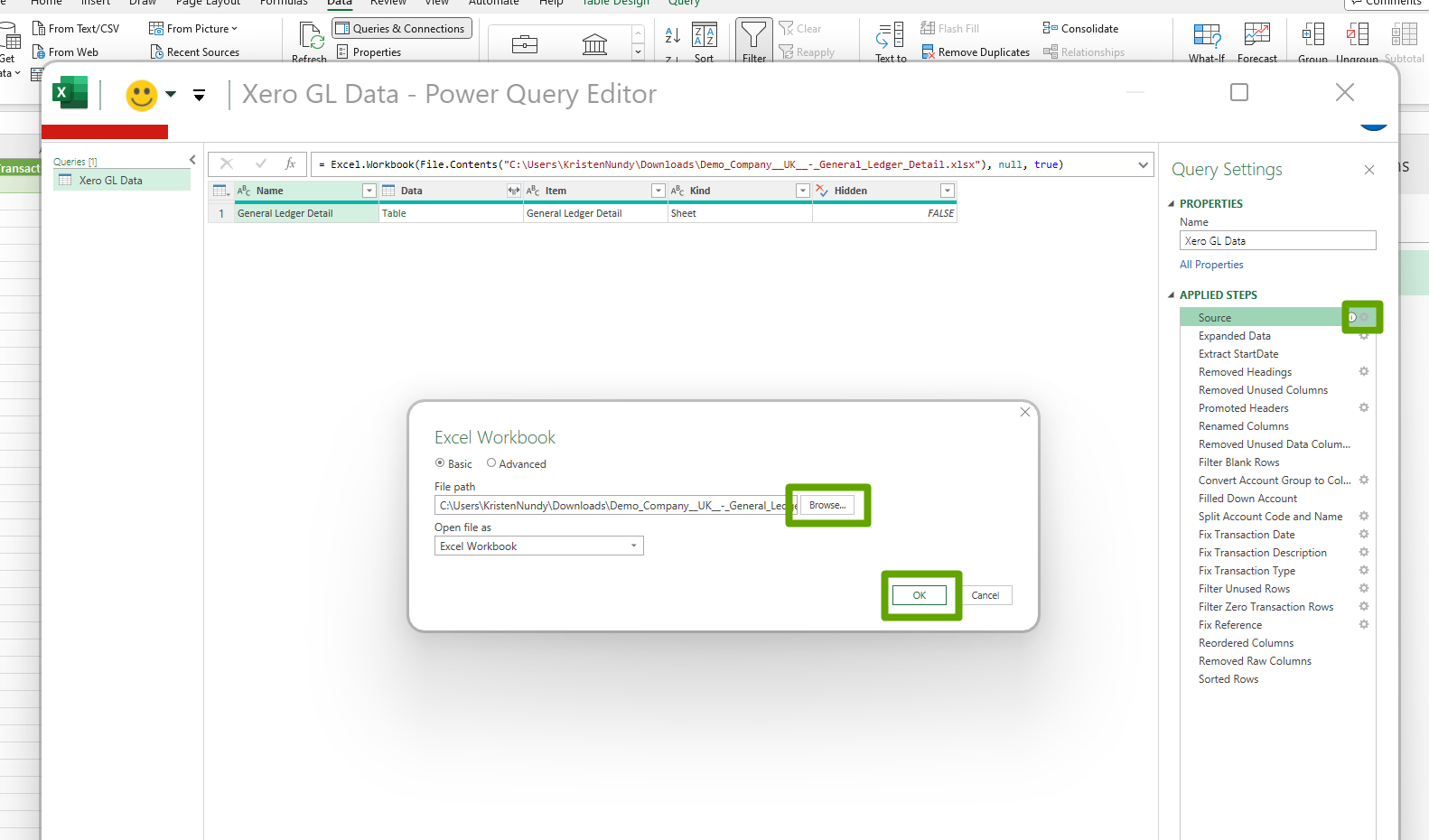Viewport: 1429px width, 840px height.
Task: Collapse the Queries pane chevron
Action: (x=192, y=160)
